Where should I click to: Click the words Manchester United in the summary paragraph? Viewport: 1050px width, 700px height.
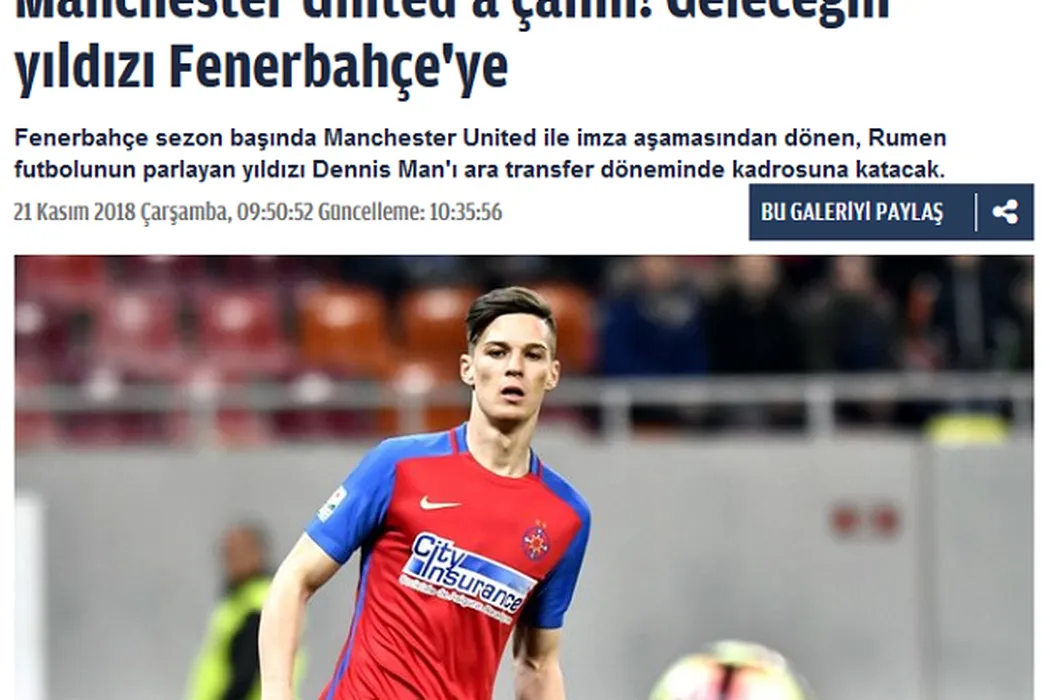(x=431, y=138)
